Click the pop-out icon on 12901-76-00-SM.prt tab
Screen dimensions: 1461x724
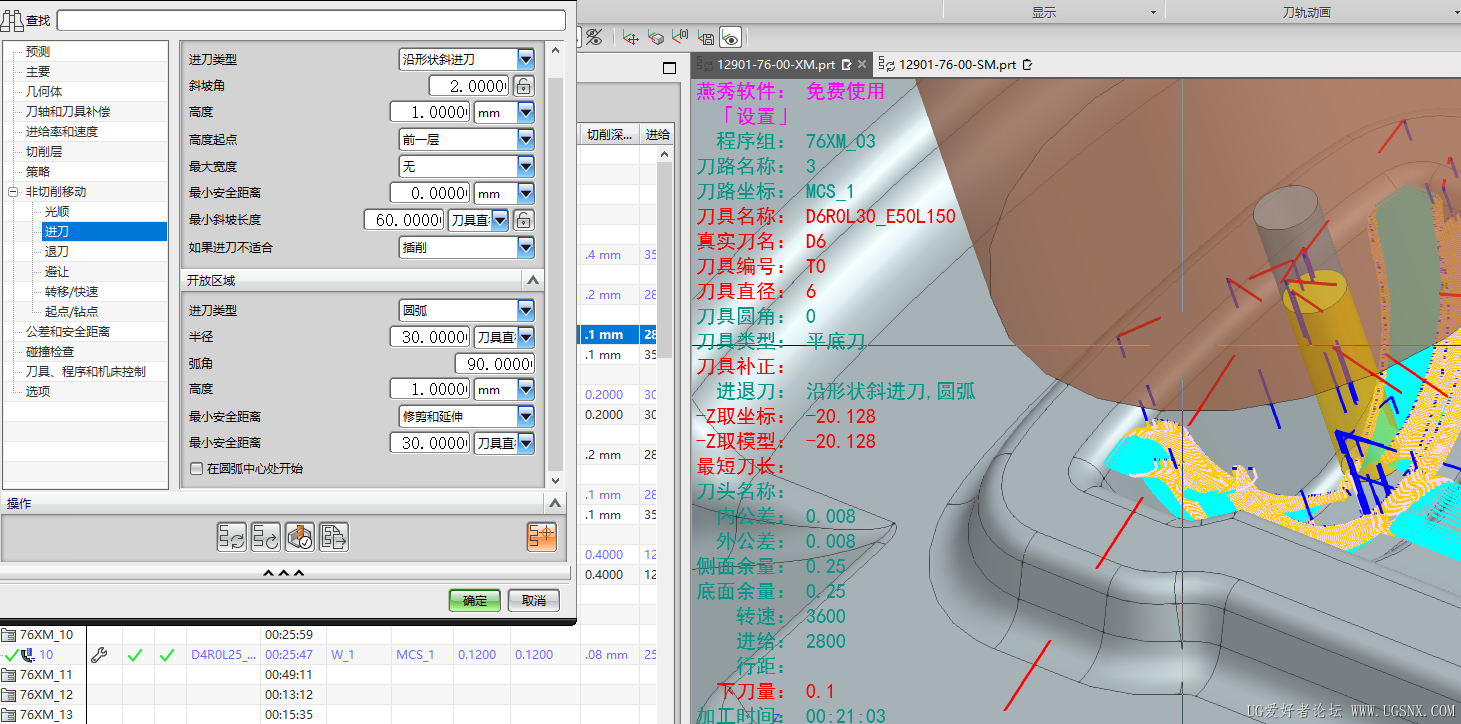(x=1027, y=64)
